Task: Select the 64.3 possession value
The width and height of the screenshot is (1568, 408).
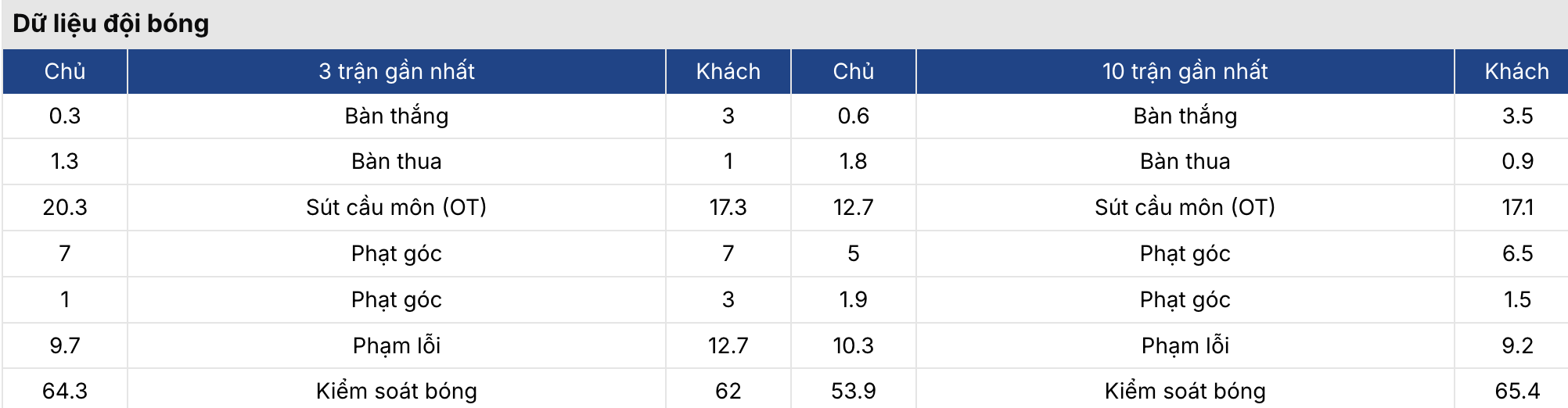Action: click(65, 391)
